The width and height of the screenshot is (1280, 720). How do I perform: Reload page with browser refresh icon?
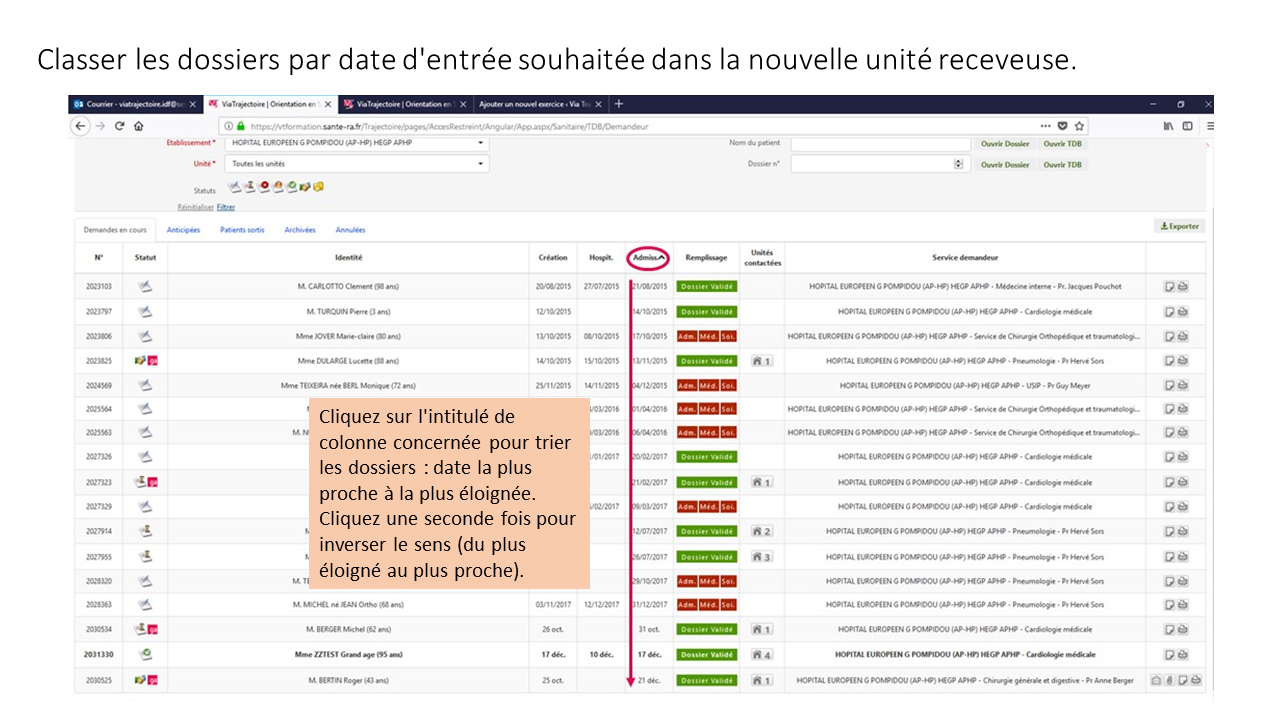pos(119,126)
